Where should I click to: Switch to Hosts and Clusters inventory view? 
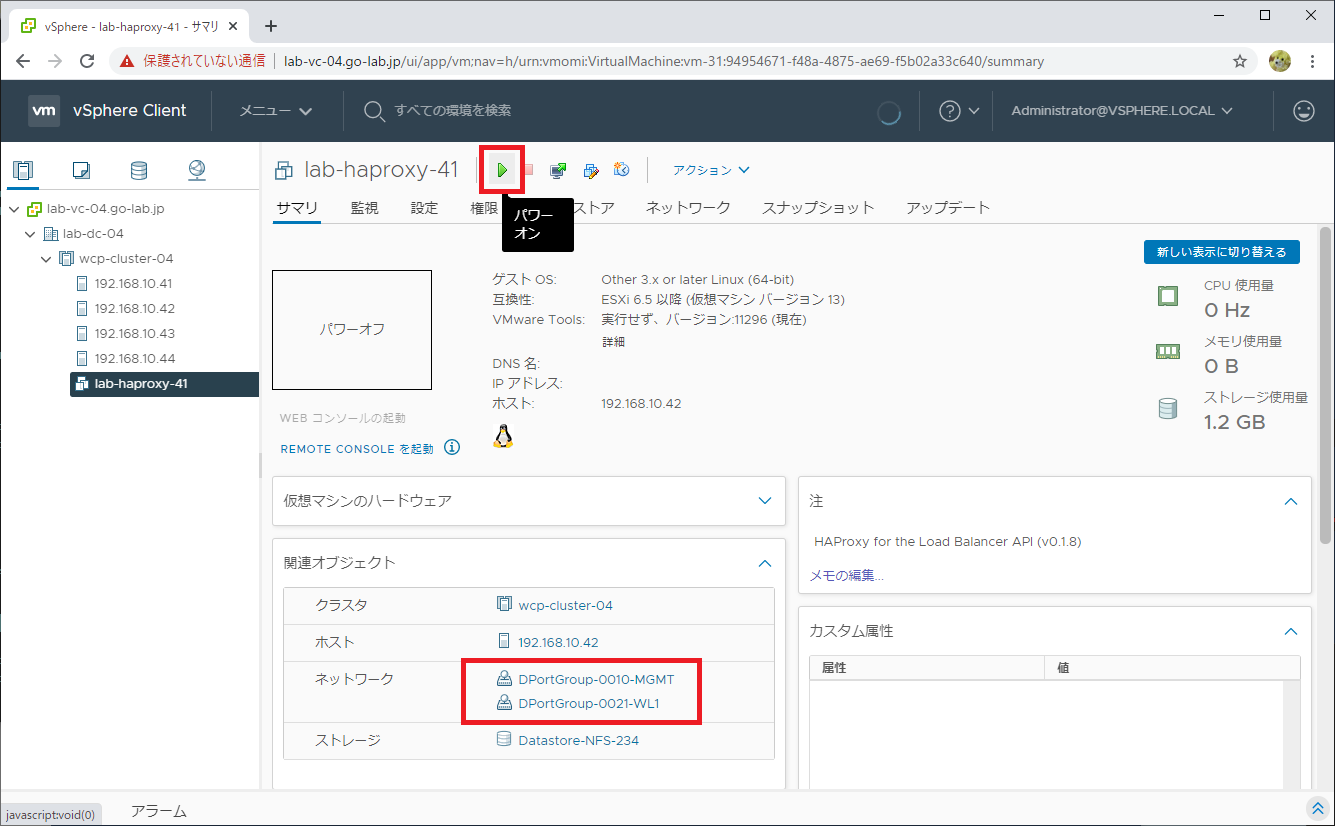pyautogui.click(x=23, y=170)
